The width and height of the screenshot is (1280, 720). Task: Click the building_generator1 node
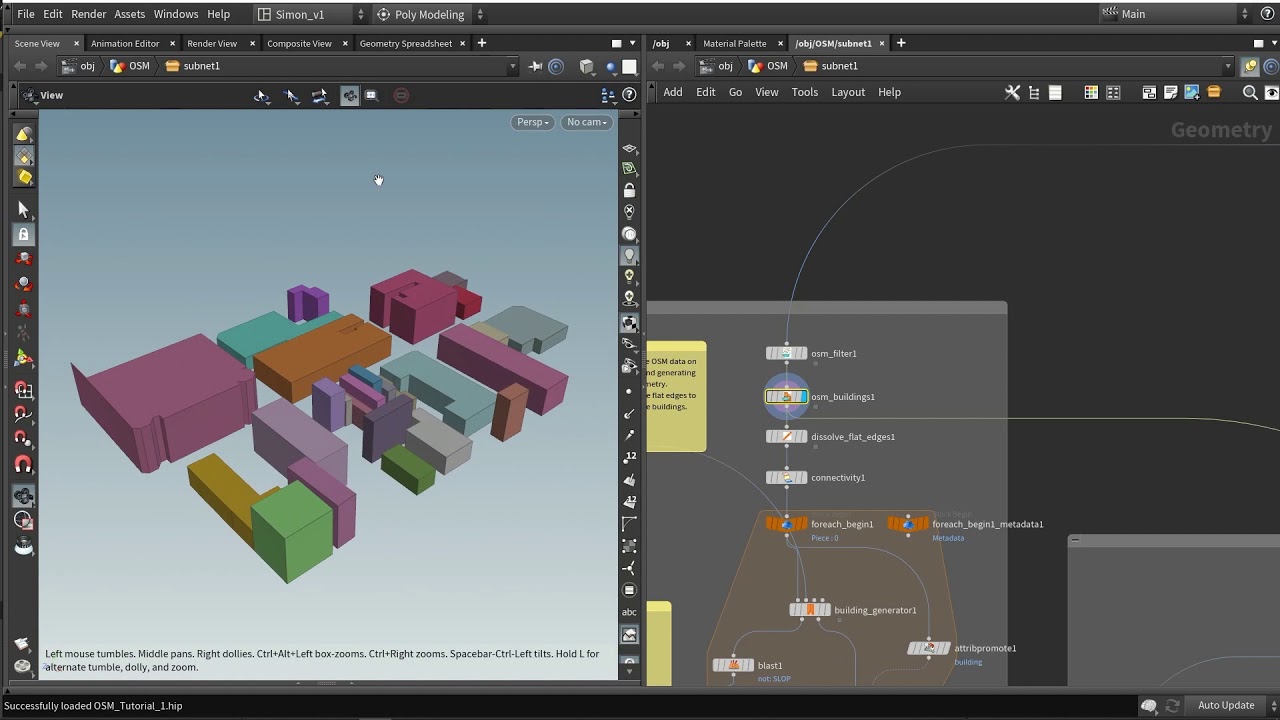(x=810, y=610)
